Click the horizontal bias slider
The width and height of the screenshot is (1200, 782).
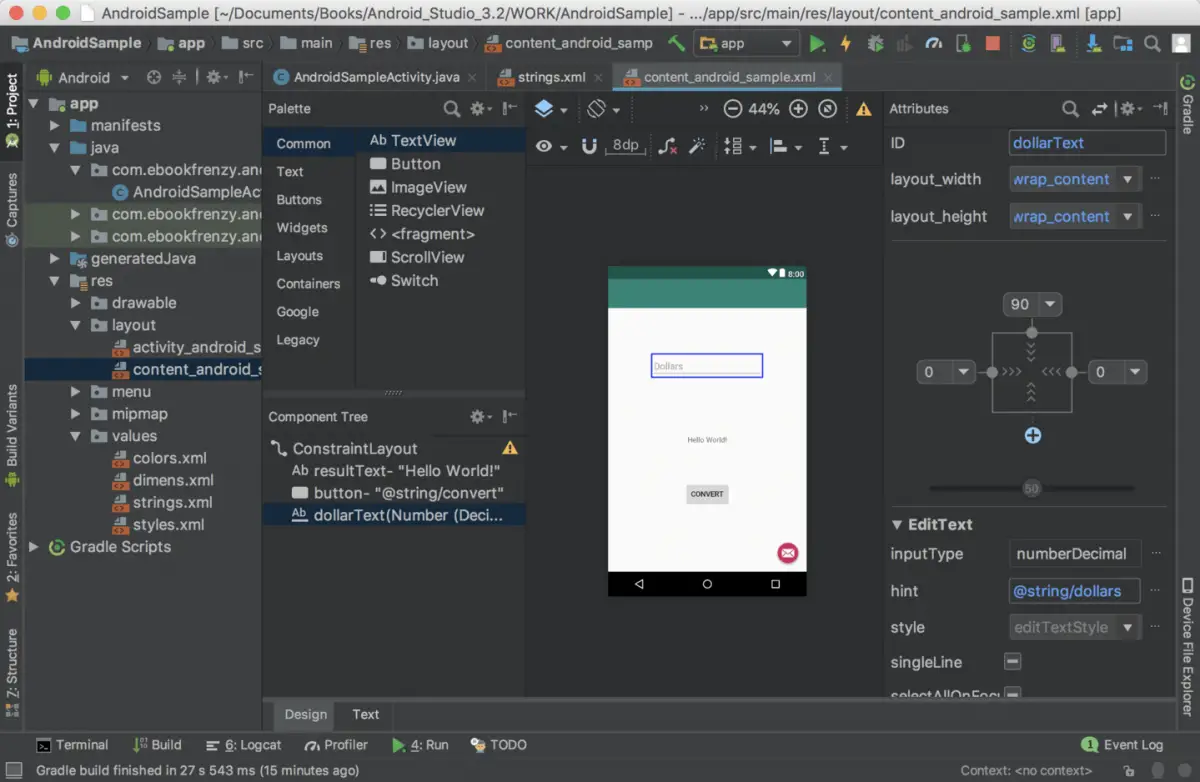pyautogui.click(x=1031, y=489)
